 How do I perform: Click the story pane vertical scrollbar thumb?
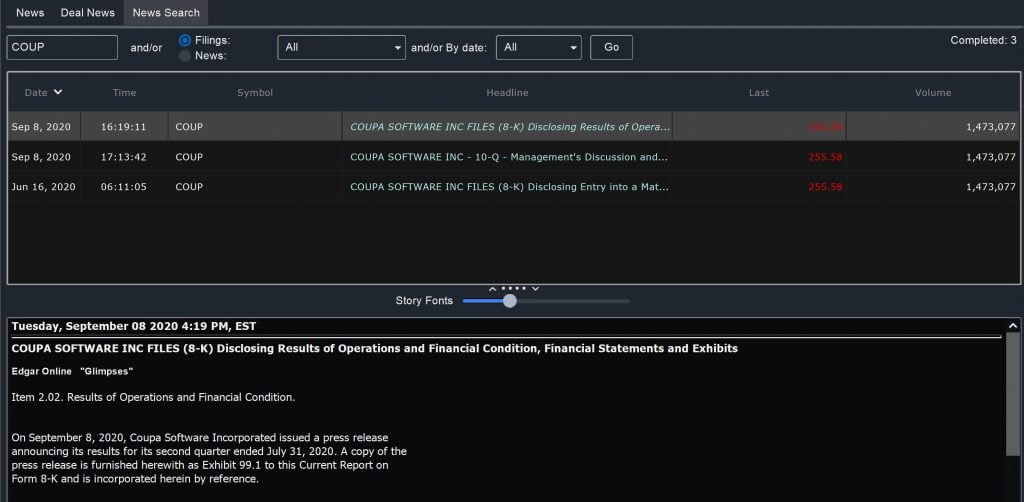coord(1013,394)
